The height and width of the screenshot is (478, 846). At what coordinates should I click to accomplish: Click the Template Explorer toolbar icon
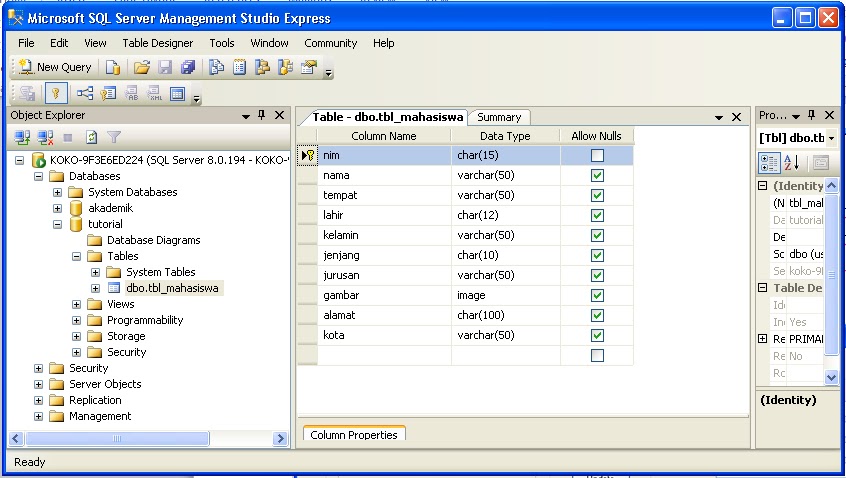coord(285,67)
